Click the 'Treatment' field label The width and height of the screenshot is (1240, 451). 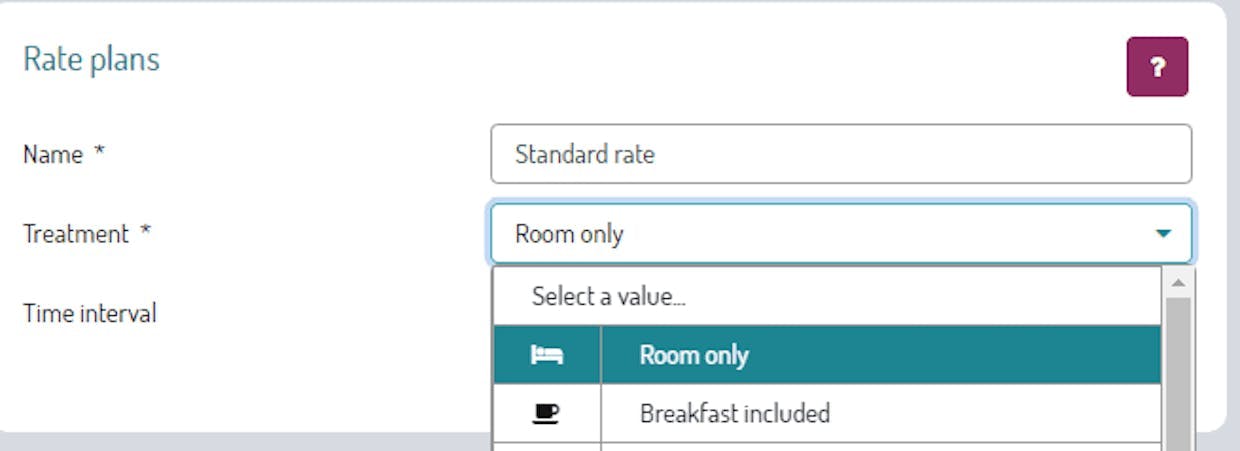(x=76, y=234)
